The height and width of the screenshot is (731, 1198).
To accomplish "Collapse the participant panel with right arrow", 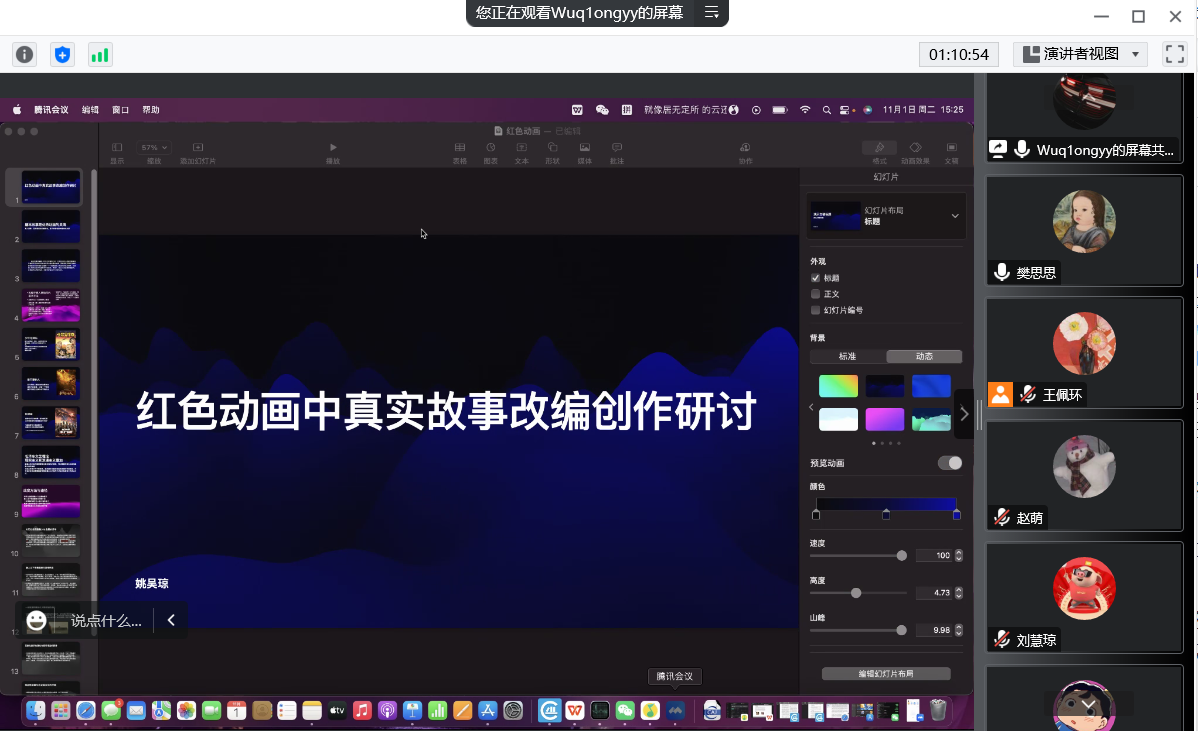I will [964, 413].
